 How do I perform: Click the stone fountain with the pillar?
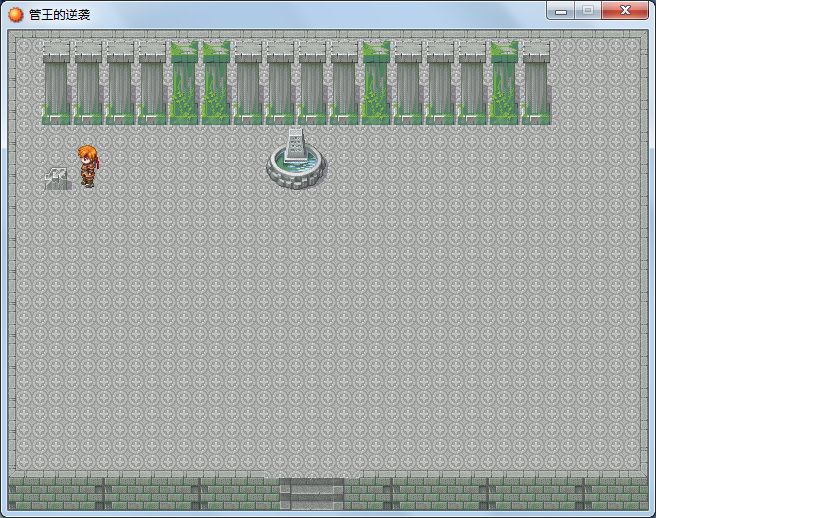[x=296, y=159]
